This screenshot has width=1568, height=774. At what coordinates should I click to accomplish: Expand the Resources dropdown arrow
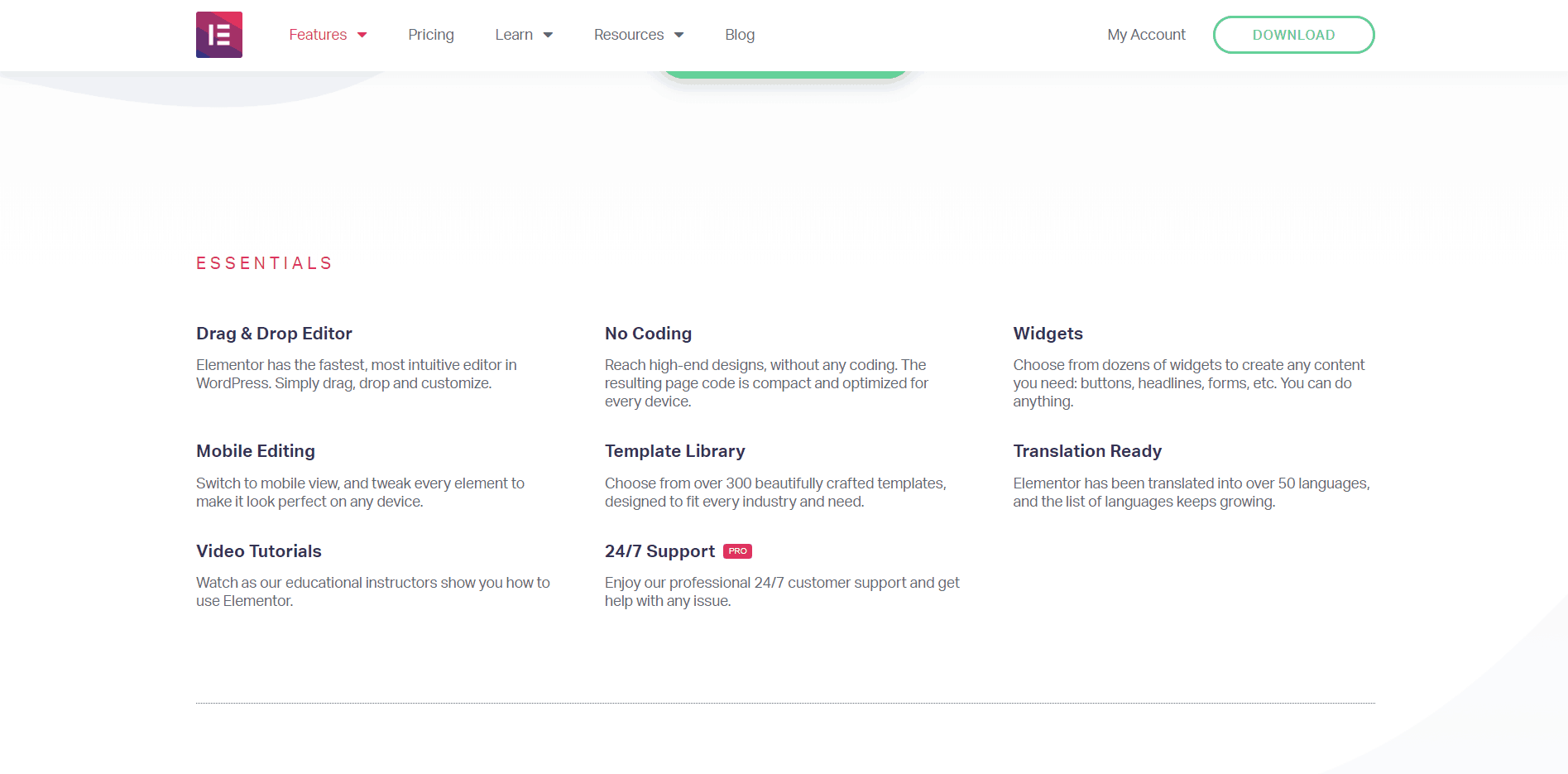tap(679, 35)
